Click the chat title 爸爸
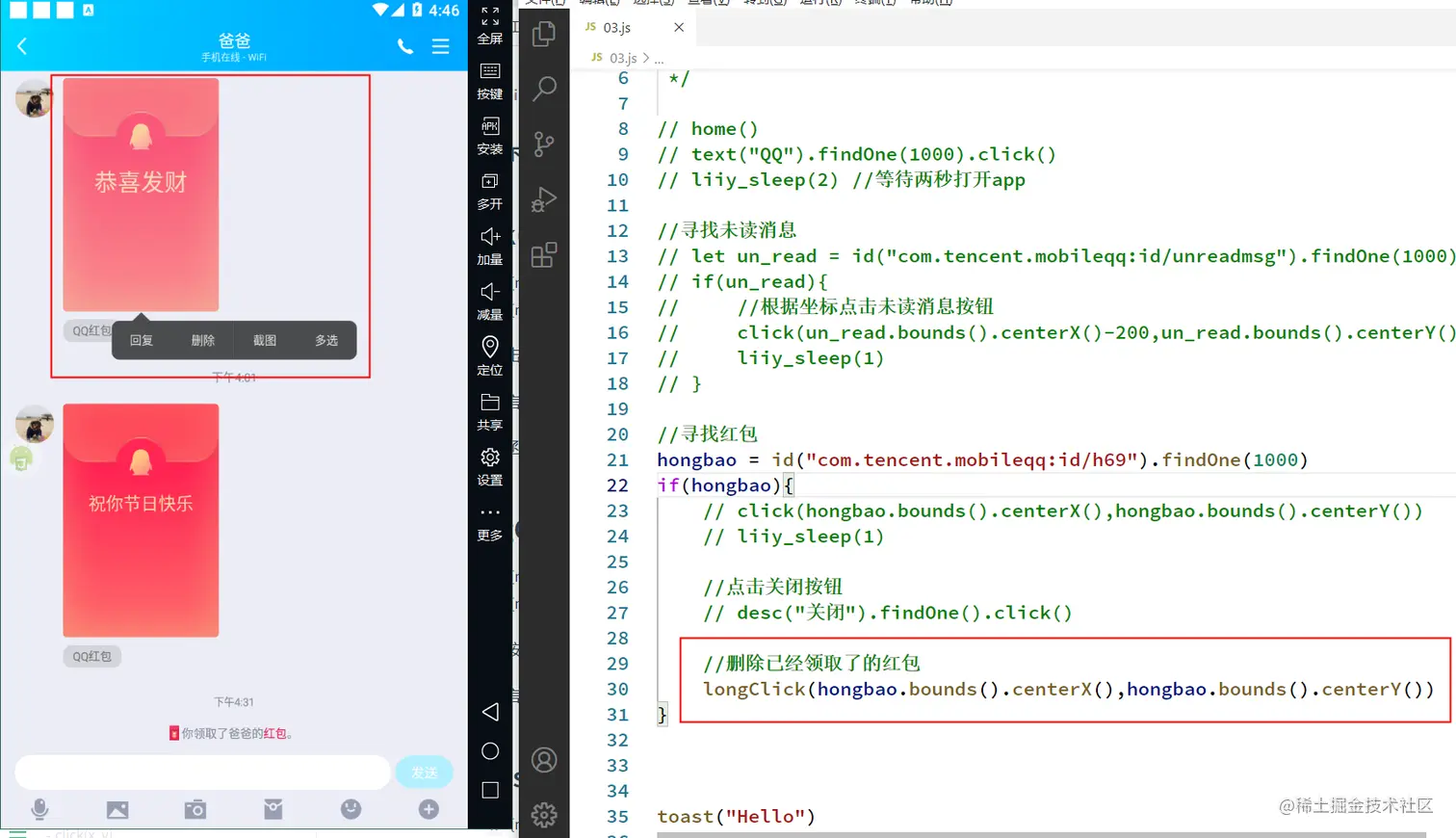This screenshot has width=1456, height=838. pos(234,40)
